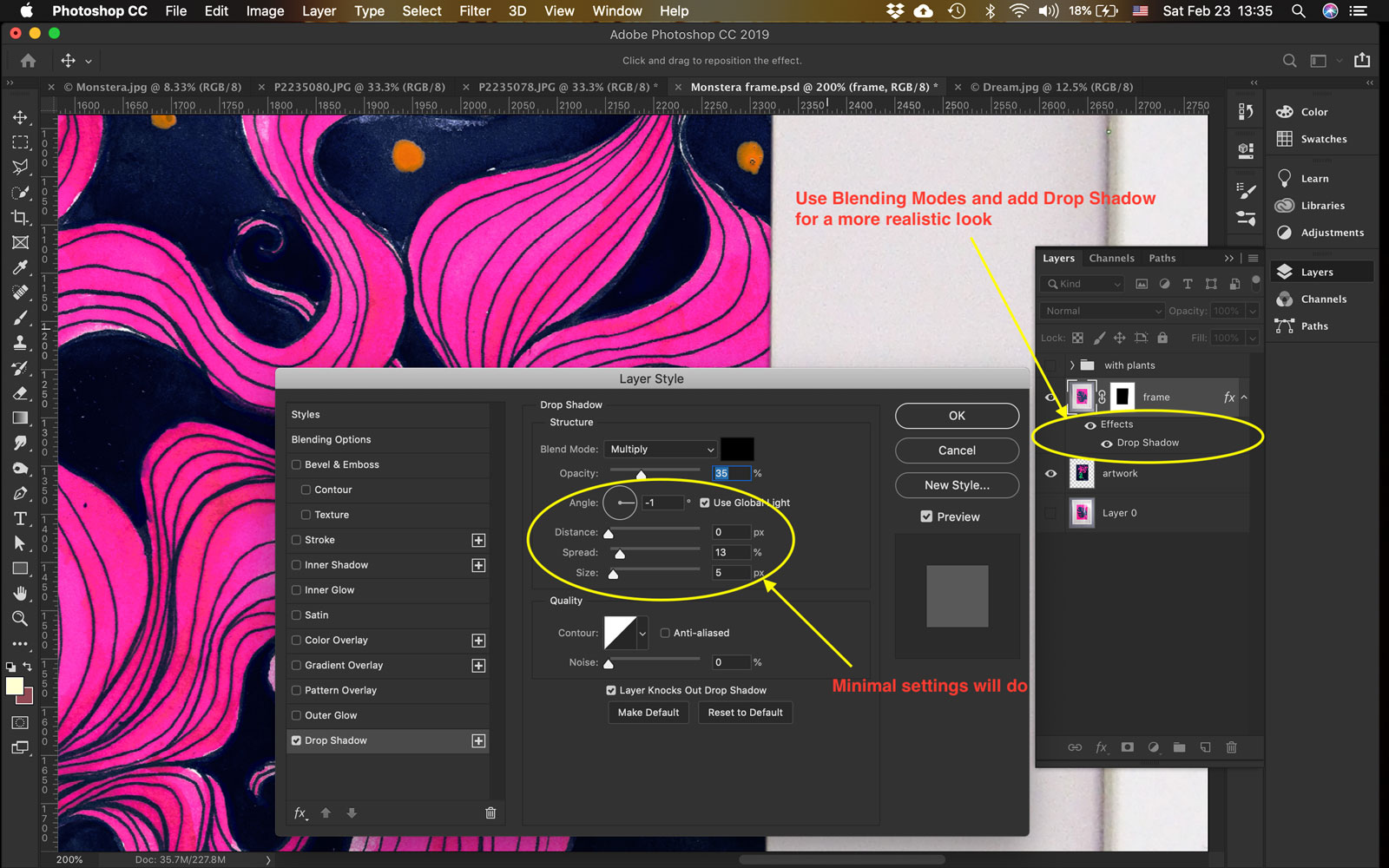Open the Filter menu
Viewport: 1389px width, 868px height.
pyautogui.click(x=474, y=11)
